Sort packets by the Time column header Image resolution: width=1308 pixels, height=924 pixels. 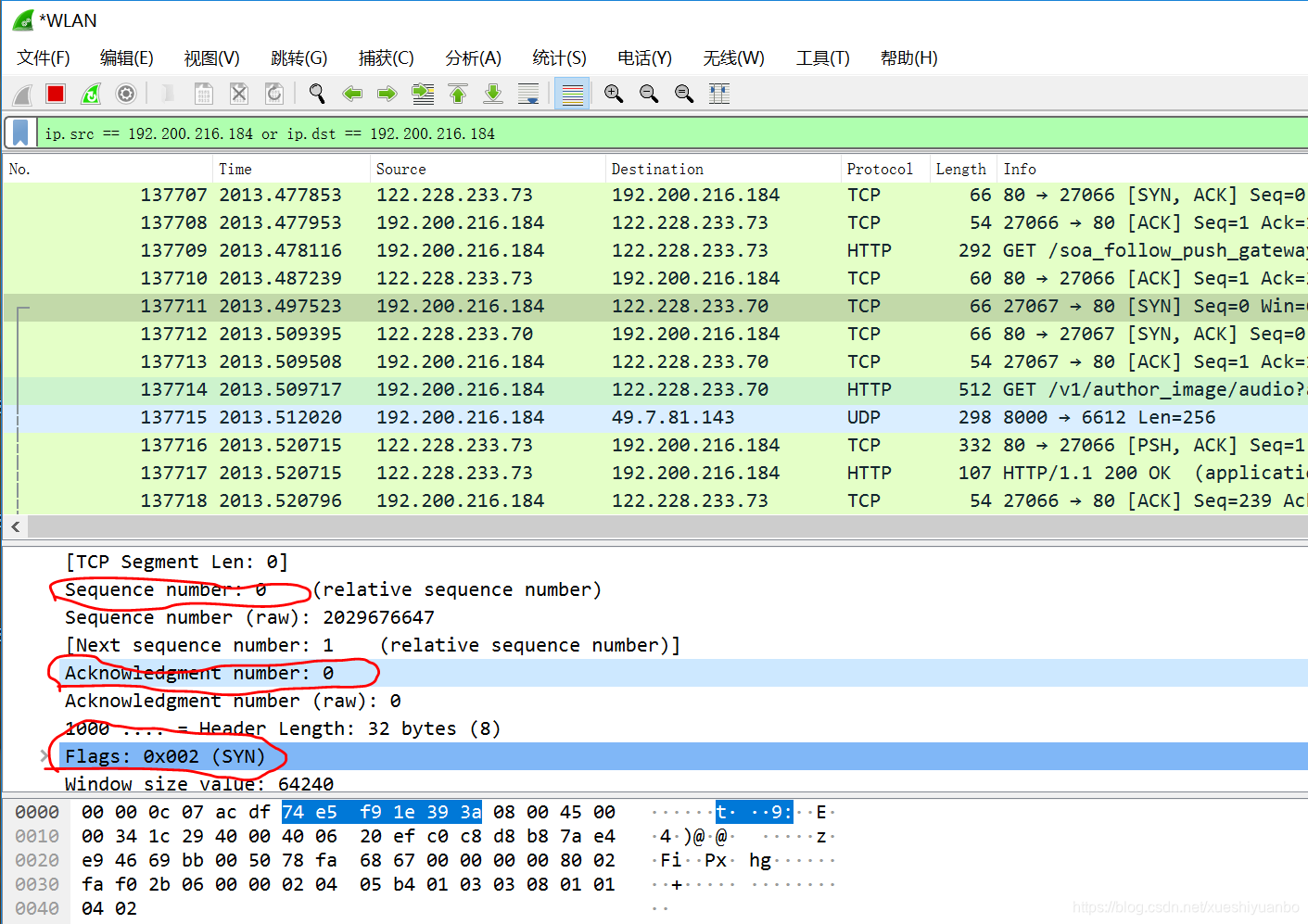(291, 169)
